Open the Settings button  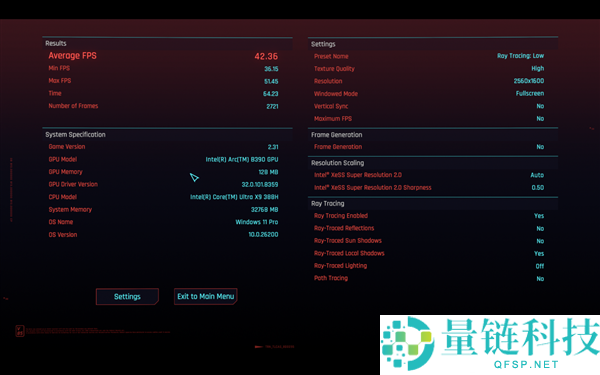point(127,297)
